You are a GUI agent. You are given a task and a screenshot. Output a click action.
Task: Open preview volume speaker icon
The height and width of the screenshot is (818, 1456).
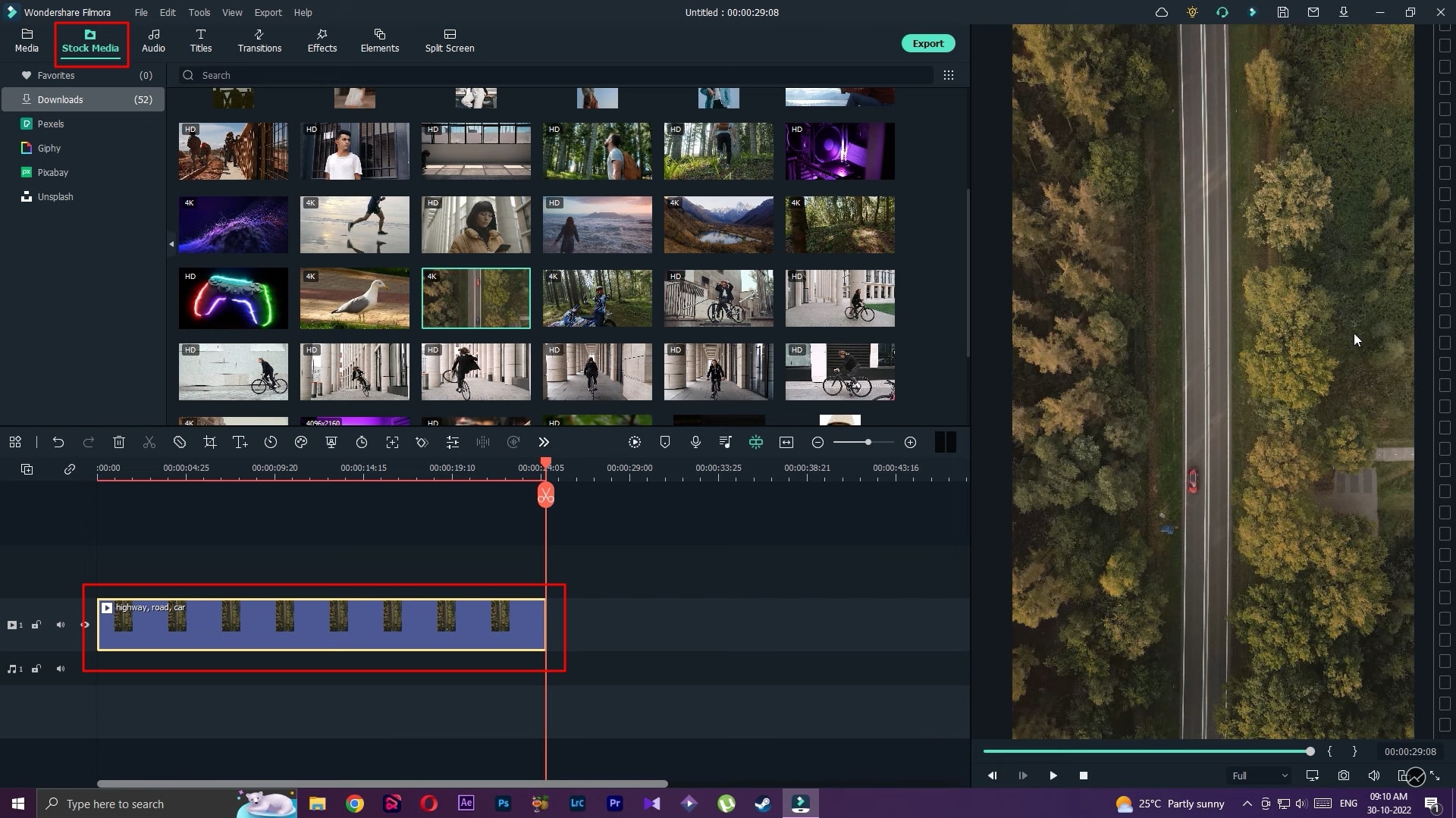click(1374, 776)
